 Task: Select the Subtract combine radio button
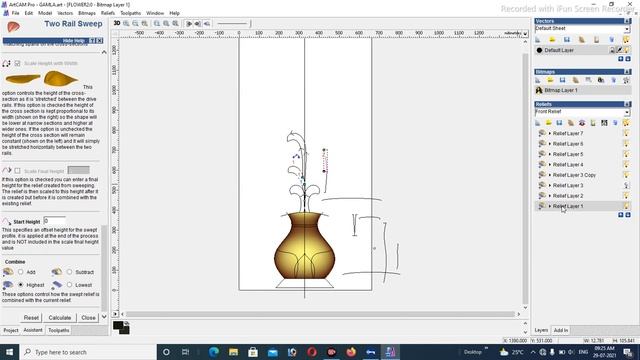click(x=69, y=272)
